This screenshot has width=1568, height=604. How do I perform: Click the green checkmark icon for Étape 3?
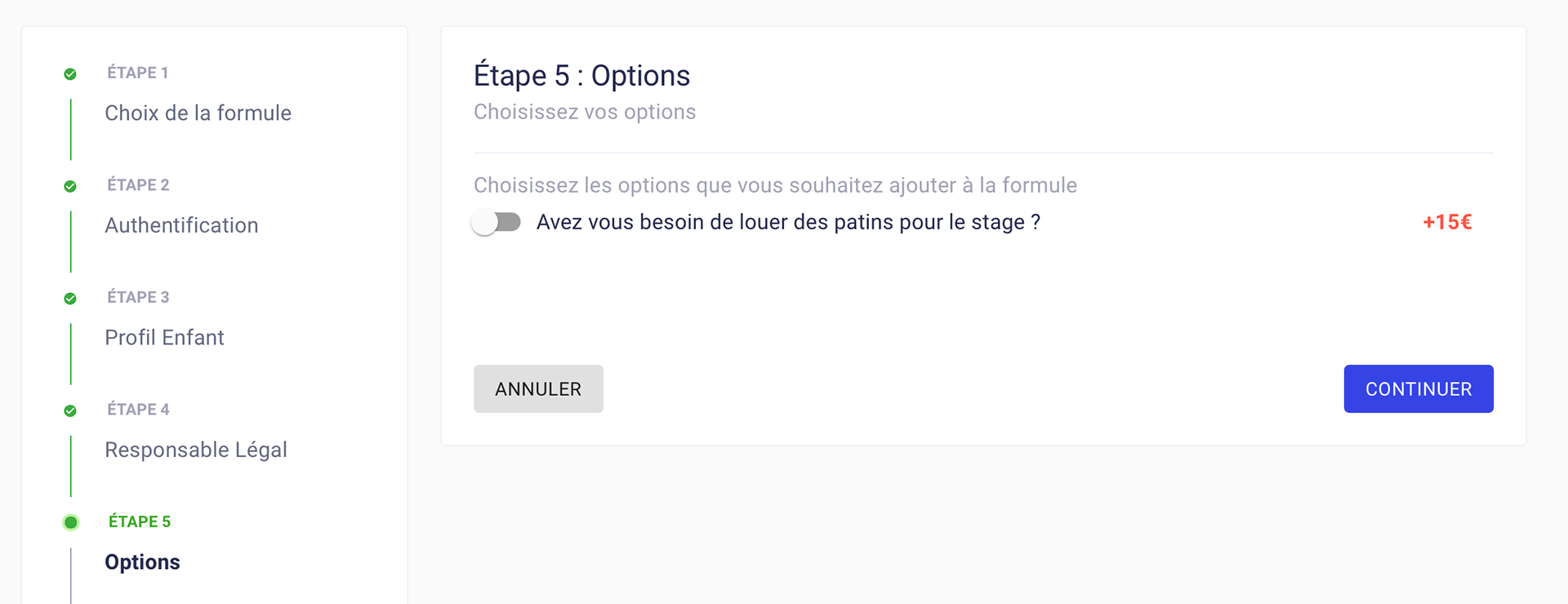click(x=70, y=298)
